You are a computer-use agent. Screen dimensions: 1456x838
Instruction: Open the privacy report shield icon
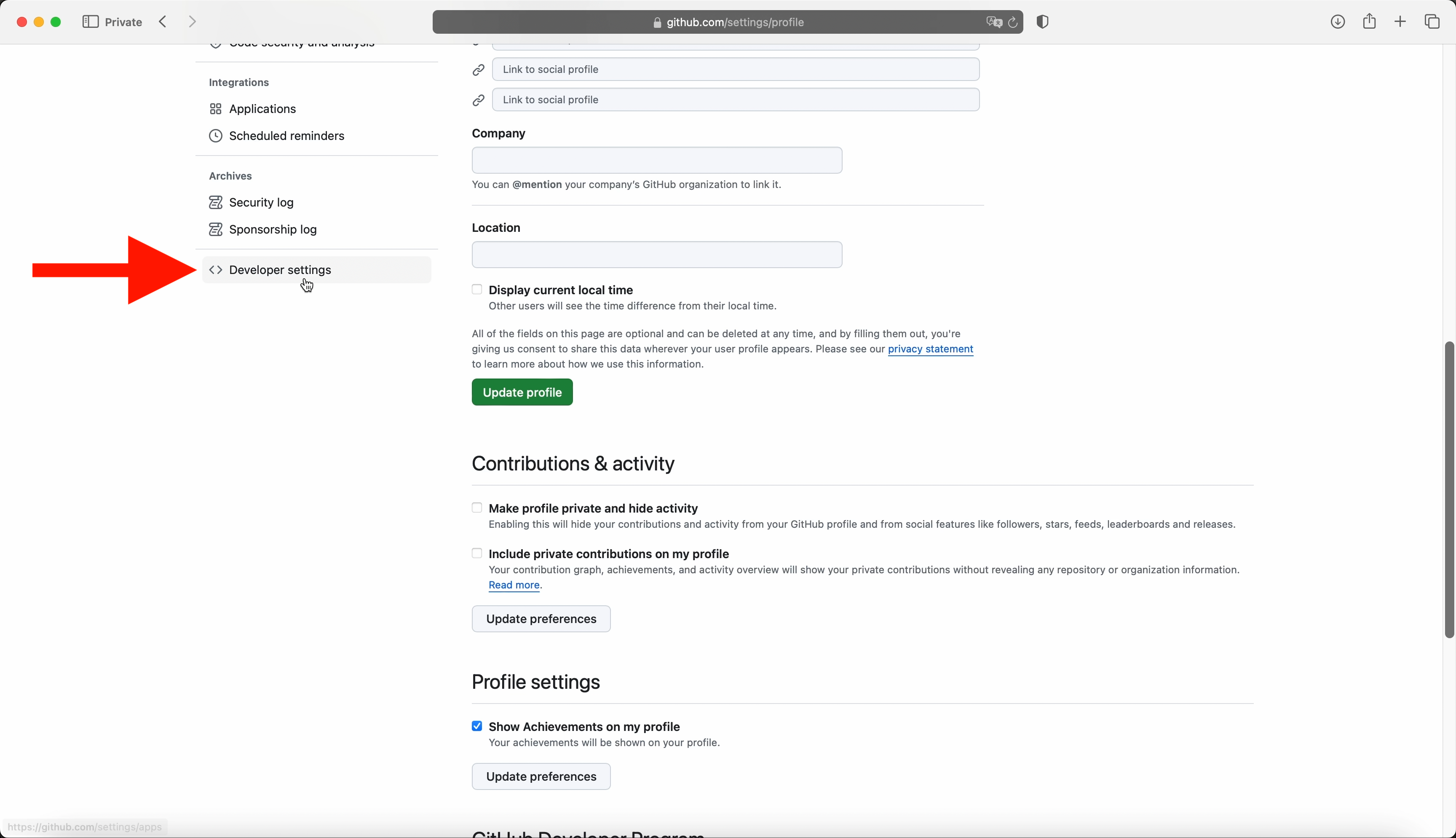(1043, 22)
